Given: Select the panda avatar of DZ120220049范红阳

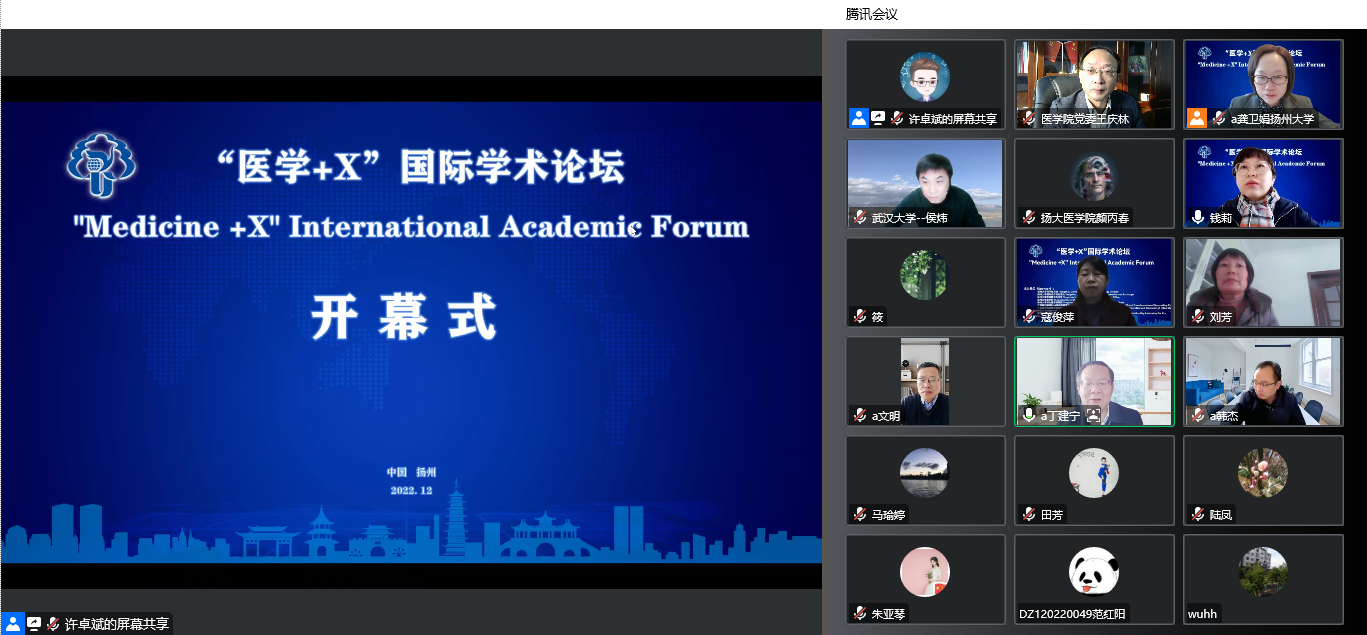Looking at the screenshot, I should (x=1094, y=571).
